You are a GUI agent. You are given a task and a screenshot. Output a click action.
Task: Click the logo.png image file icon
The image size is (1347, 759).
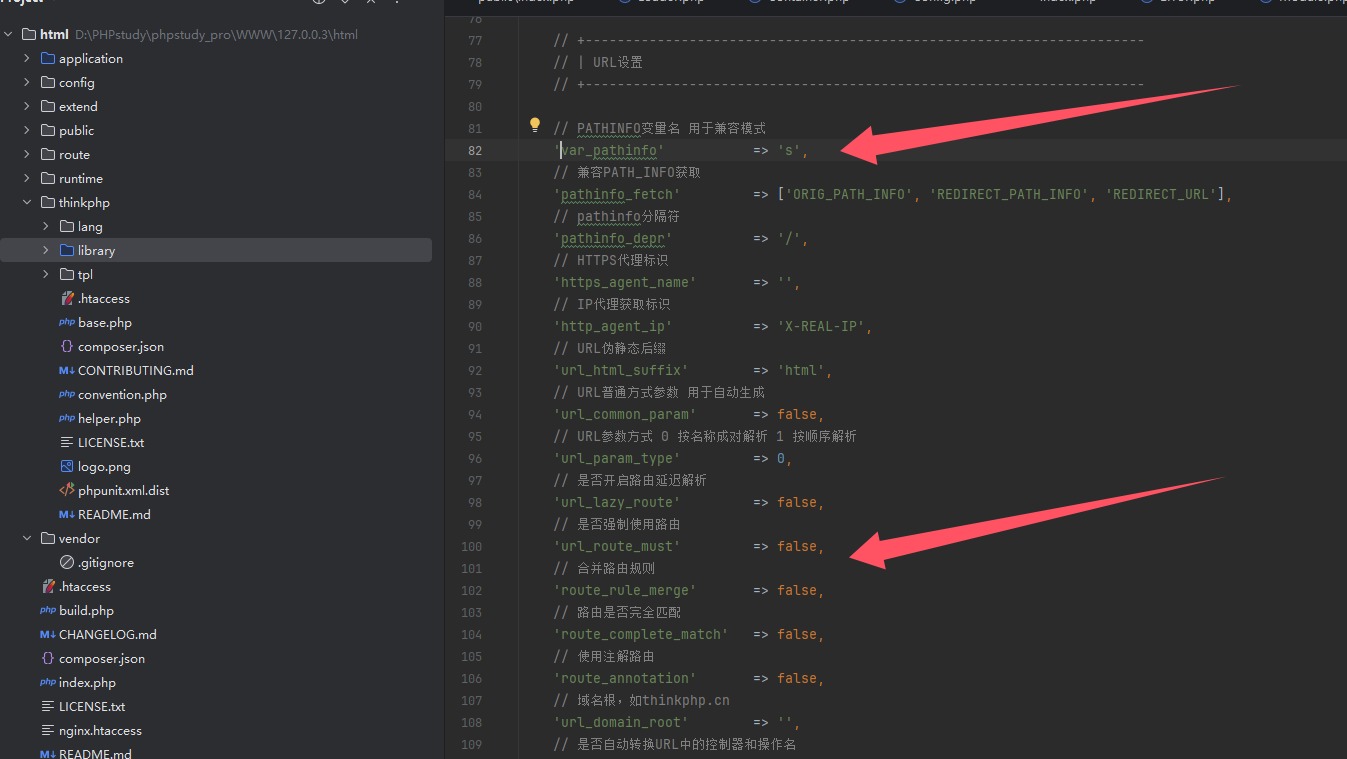click(x=67, y=466)
